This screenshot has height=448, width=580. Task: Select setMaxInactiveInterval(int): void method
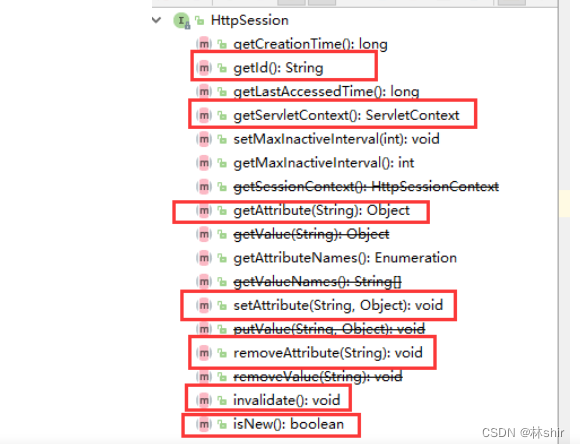(336, 139)
